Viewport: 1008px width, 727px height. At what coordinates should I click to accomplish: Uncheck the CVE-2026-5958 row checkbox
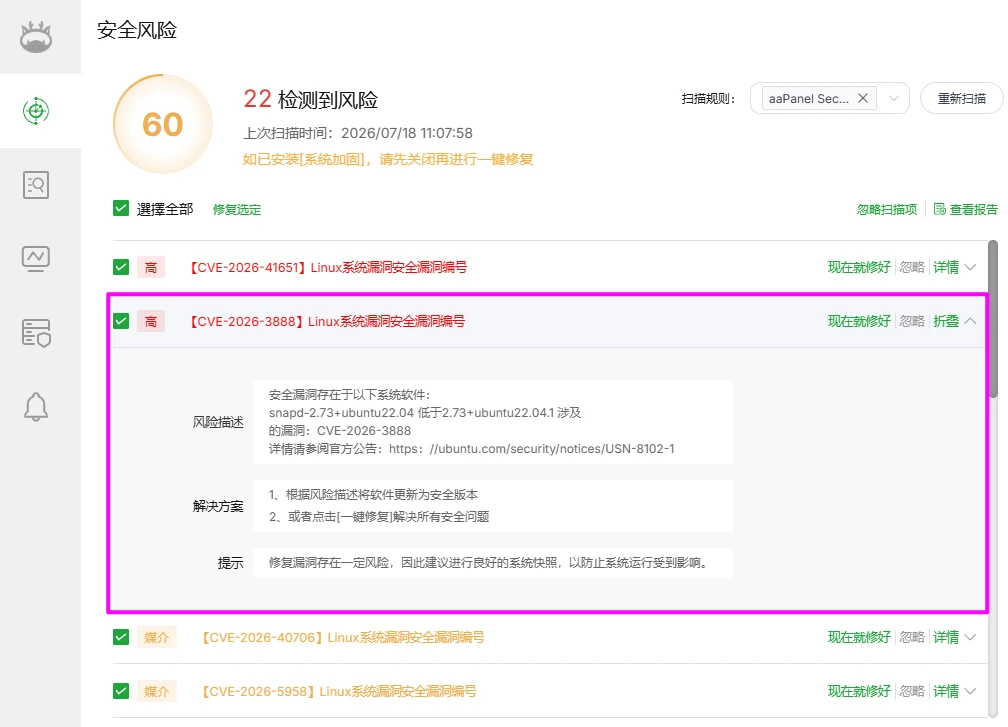point(121,691)
